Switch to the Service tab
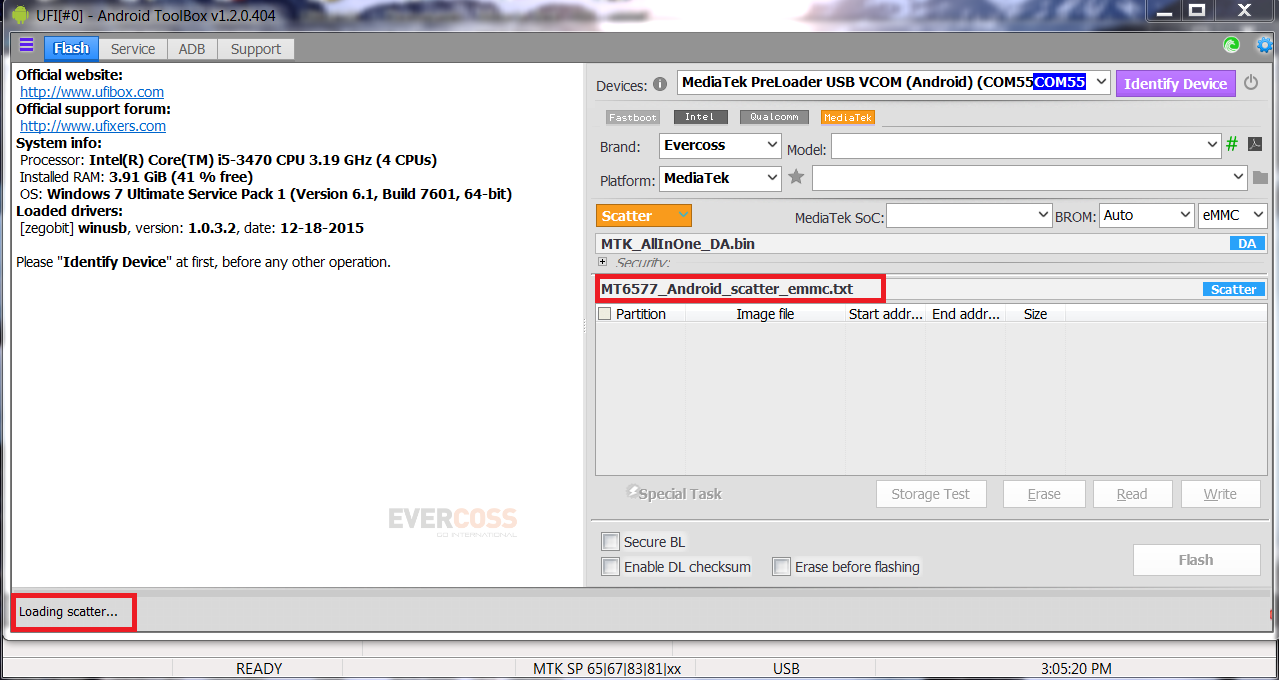The width and height of the screenshot is (1279, 680). pos(133,49)
